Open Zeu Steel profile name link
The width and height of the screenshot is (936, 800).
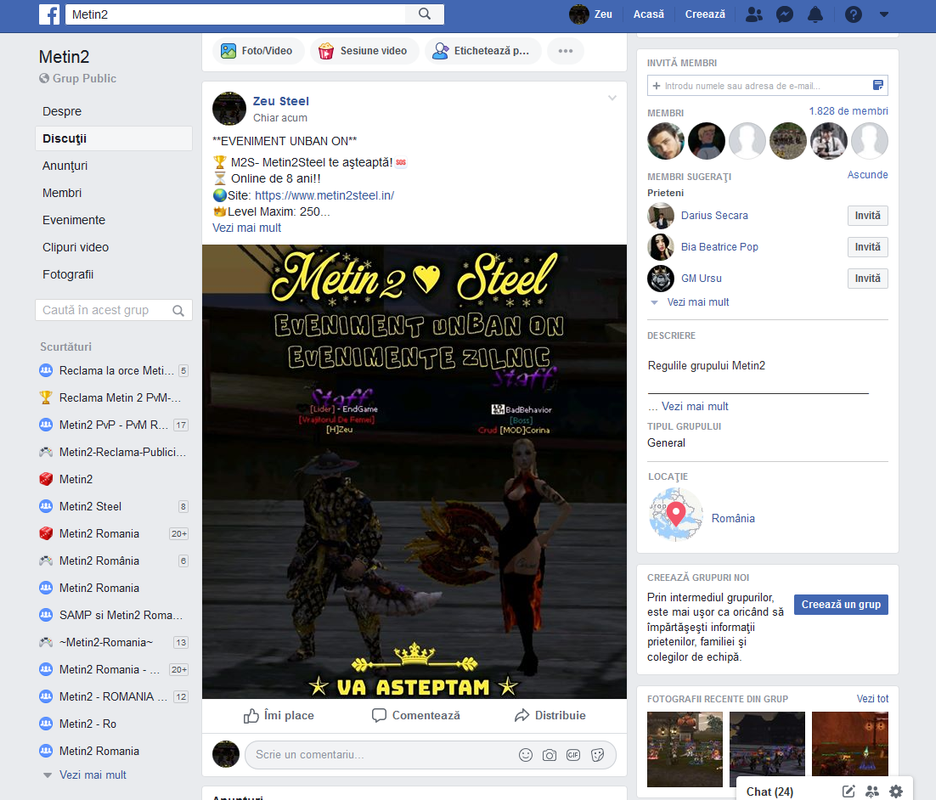(x=281, y=101)
